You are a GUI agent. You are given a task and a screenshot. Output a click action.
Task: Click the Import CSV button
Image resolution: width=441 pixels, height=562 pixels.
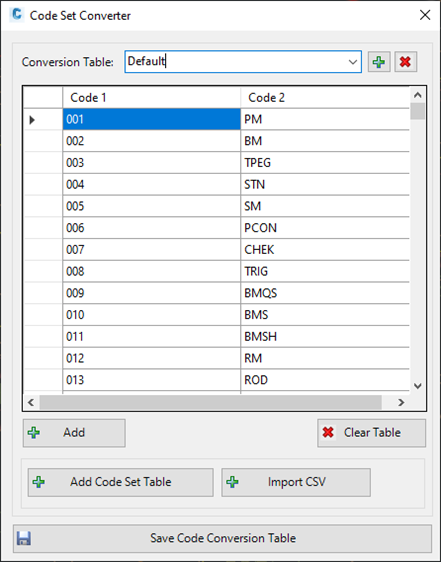296,482
